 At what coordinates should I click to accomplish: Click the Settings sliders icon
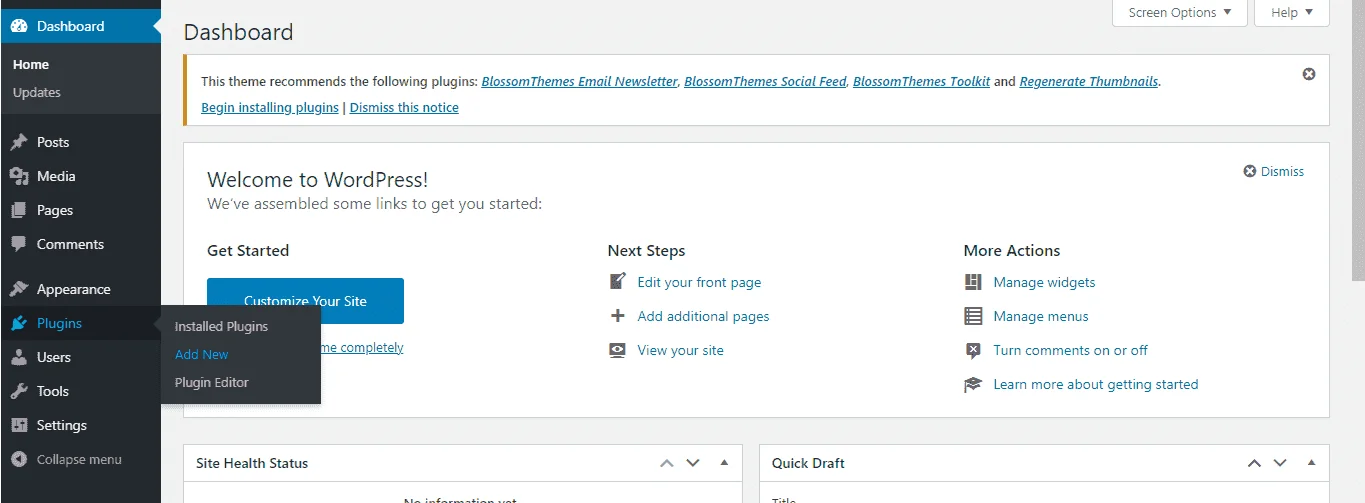(x=19, y=425)
